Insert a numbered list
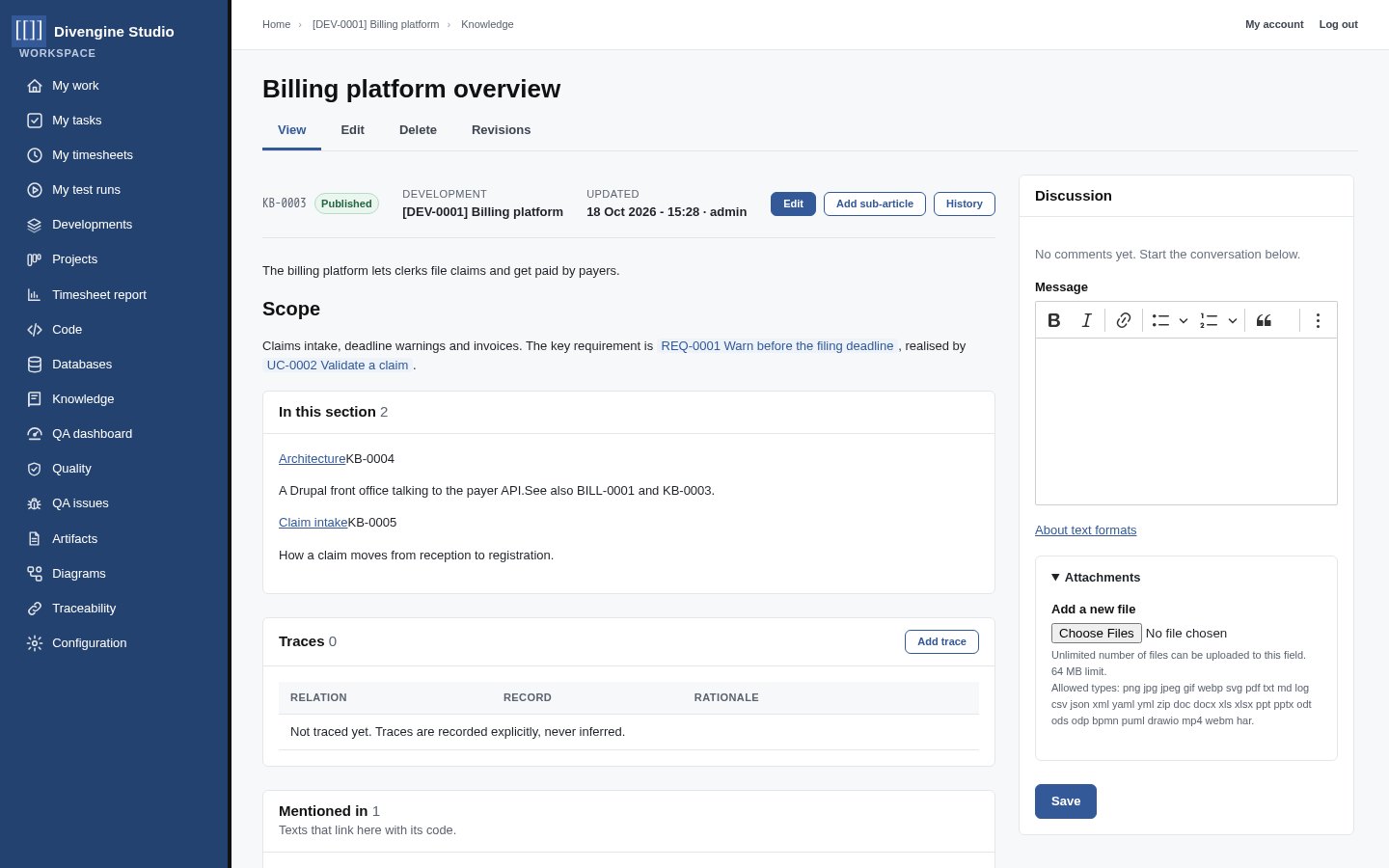Screen dimensions: 1389x868 tap(1209, 320)
